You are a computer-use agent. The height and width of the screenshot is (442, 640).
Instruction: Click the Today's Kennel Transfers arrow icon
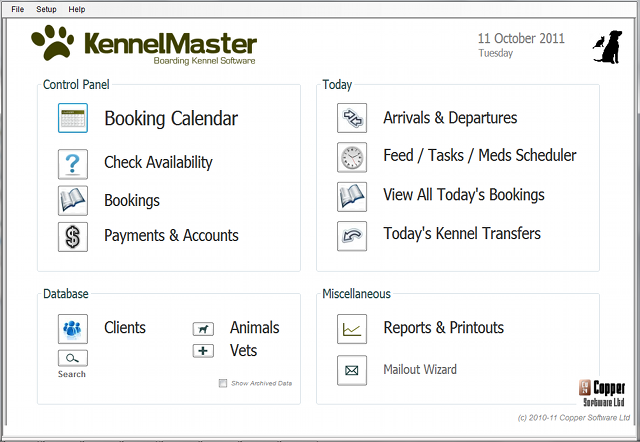point(352,236)
